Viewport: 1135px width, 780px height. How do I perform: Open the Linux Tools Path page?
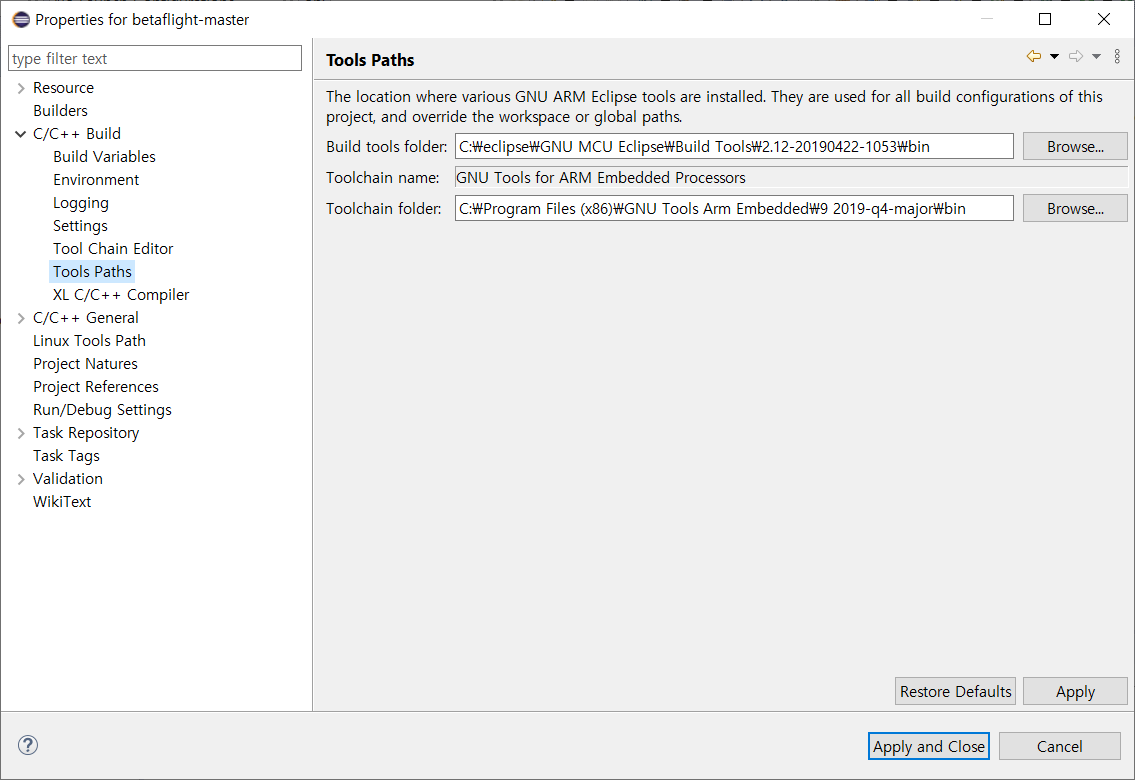point(89,341)
